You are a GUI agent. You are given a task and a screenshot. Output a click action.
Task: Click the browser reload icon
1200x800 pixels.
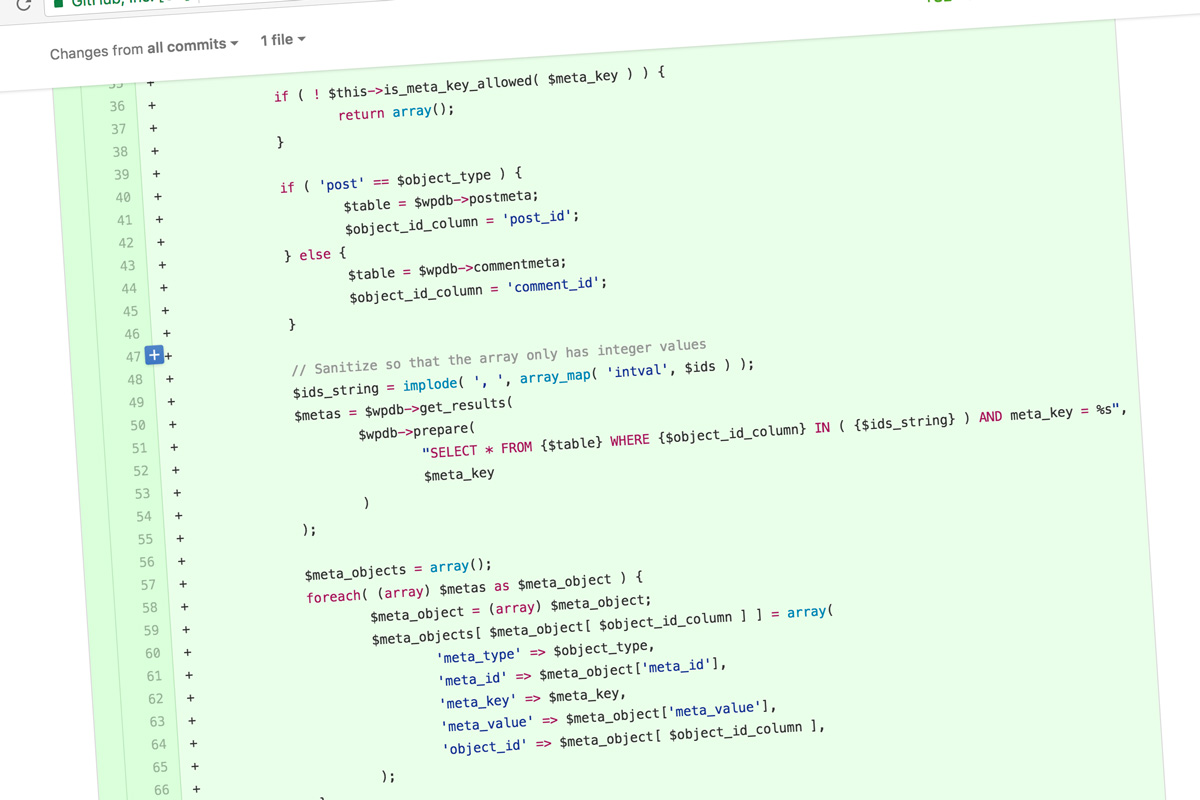tap(23, 5)
